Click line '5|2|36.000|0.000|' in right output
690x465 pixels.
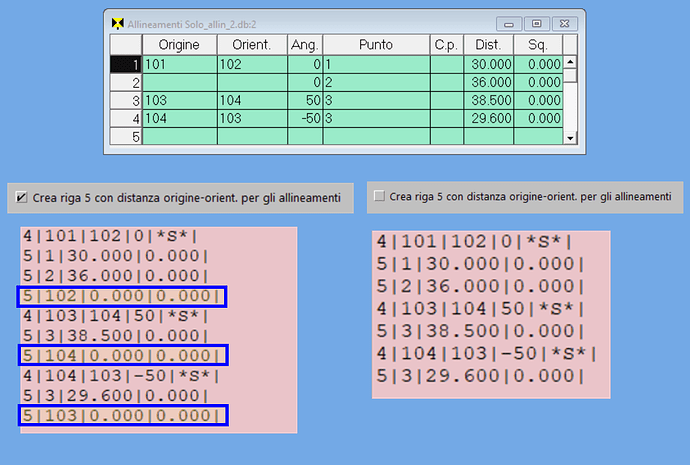(x=480, y=286)
